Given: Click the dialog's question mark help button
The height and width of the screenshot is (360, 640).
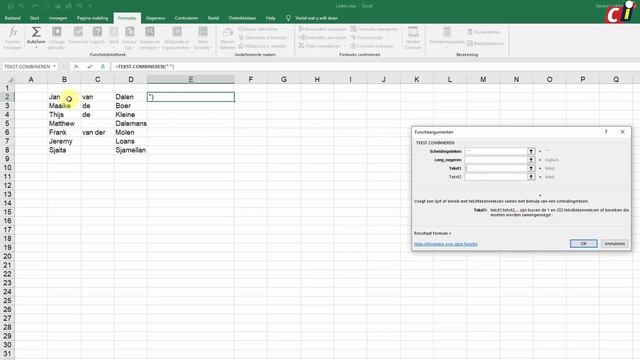Looking at the screenshot, I should pos(606,132).
